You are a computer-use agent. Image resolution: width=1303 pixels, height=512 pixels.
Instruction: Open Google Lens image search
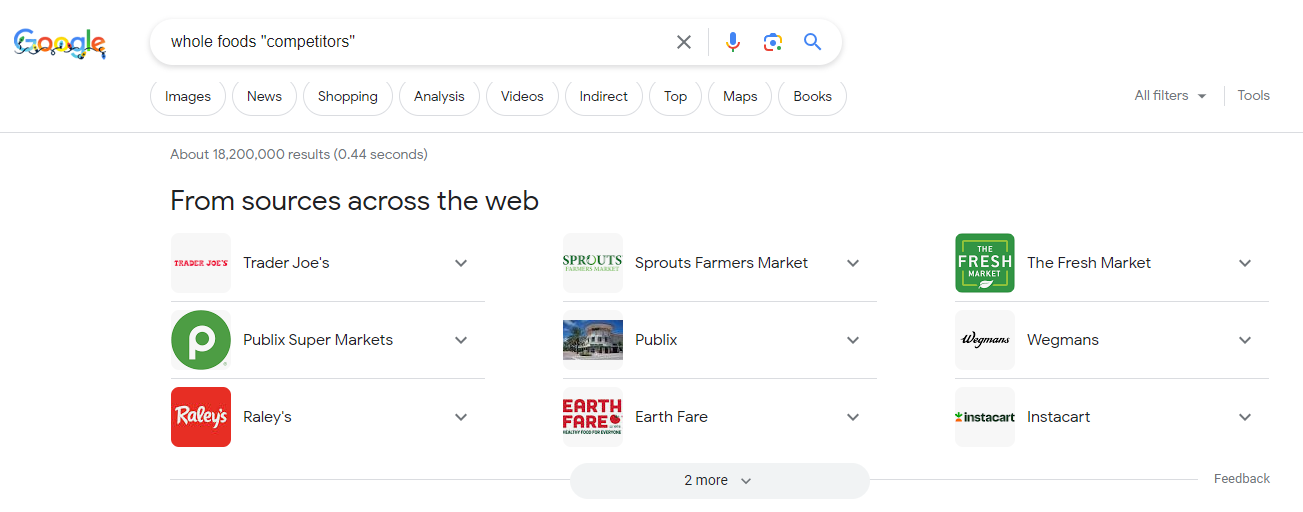(772, 42)
